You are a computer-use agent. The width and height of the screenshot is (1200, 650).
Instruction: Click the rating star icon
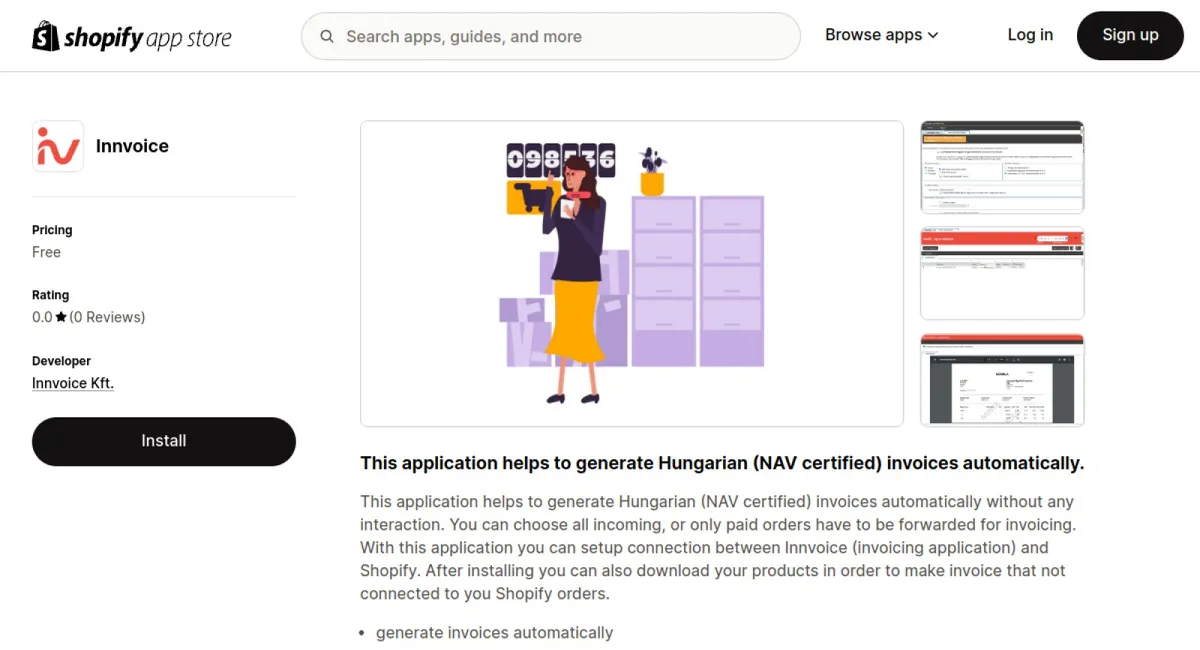61,317
